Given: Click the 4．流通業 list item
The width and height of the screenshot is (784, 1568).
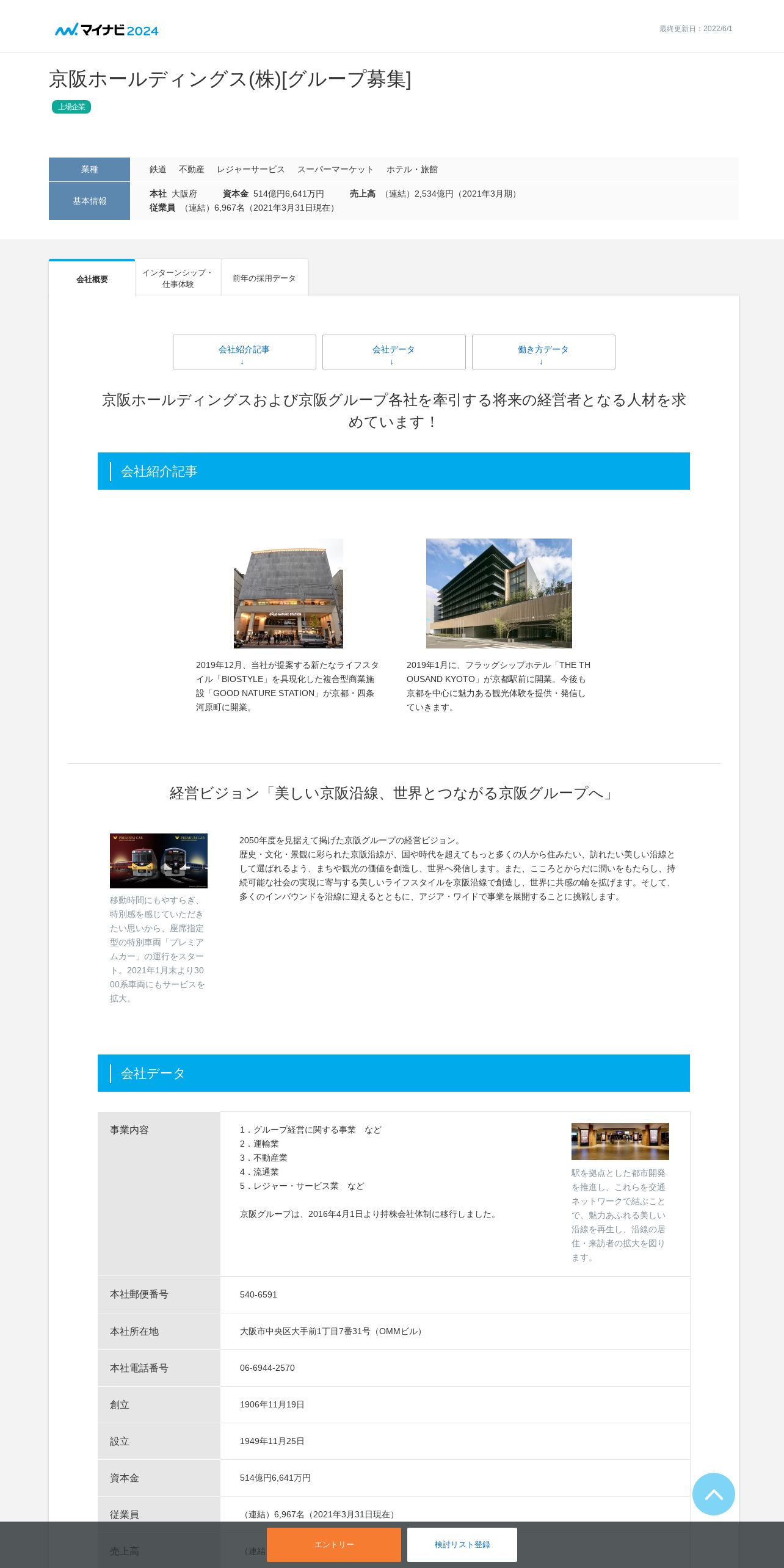Looking at the screenshot, I should pos(260,1172).
